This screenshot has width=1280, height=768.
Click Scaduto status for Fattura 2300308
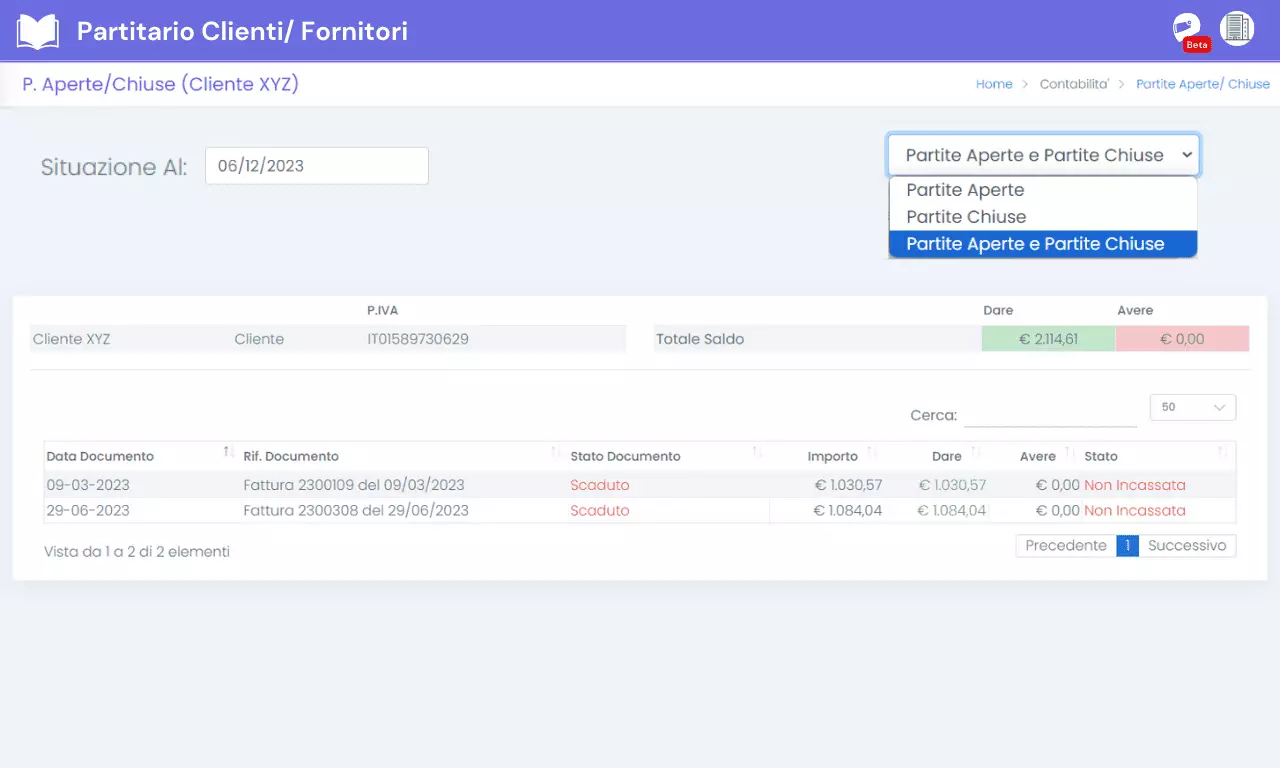600,510
